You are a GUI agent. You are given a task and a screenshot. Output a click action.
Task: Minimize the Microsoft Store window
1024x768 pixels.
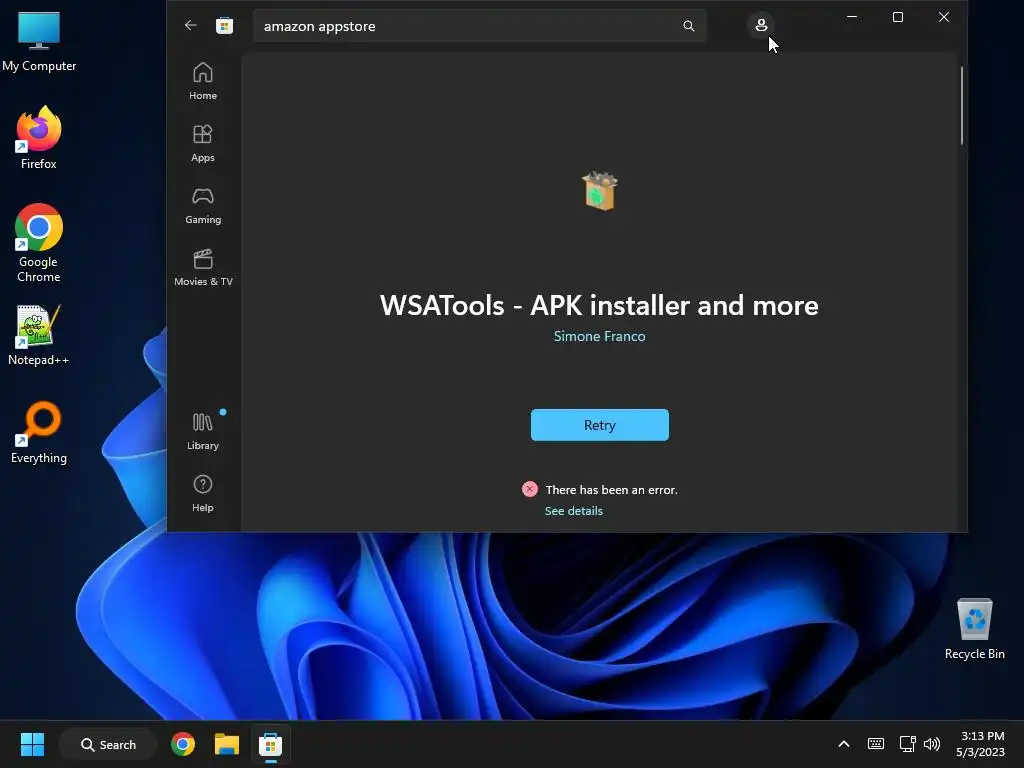pyautogui.click(x=852, y=17)
